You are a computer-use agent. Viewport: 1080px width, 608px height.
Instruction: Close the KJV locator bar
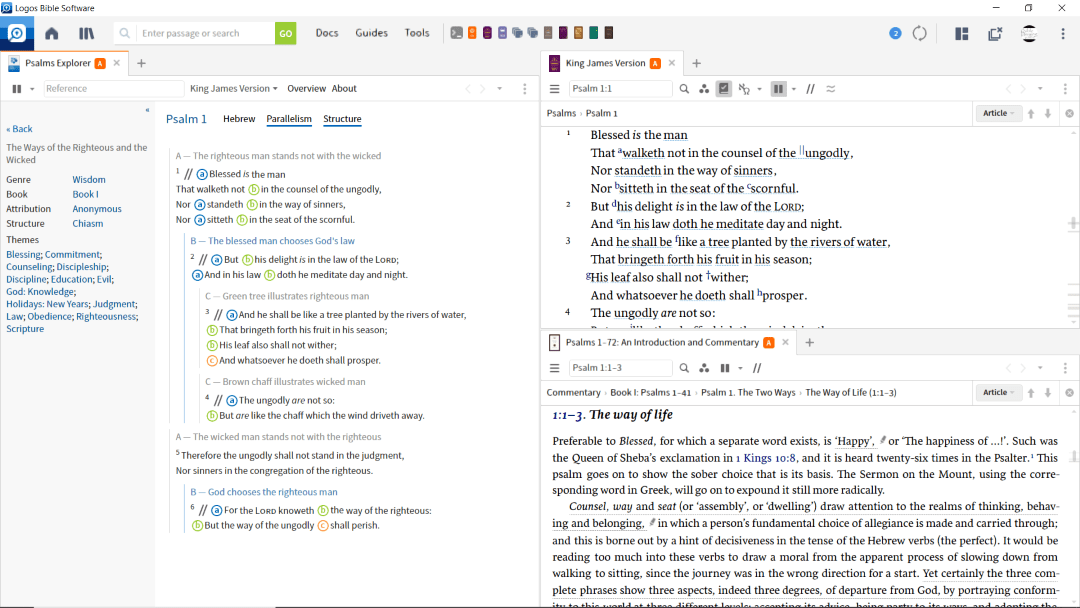pos(1069,114)
